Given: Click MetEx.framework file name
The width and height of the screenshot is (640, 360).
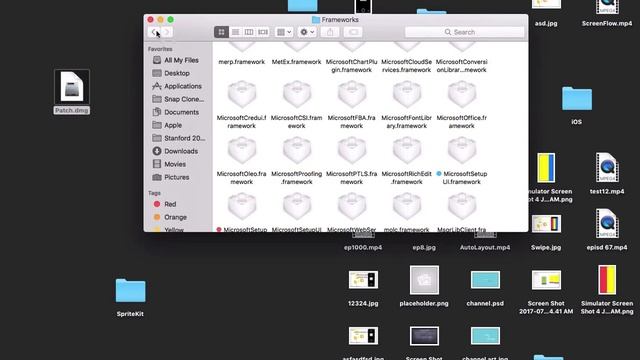Looking at the screenshot, I should 297,62.
